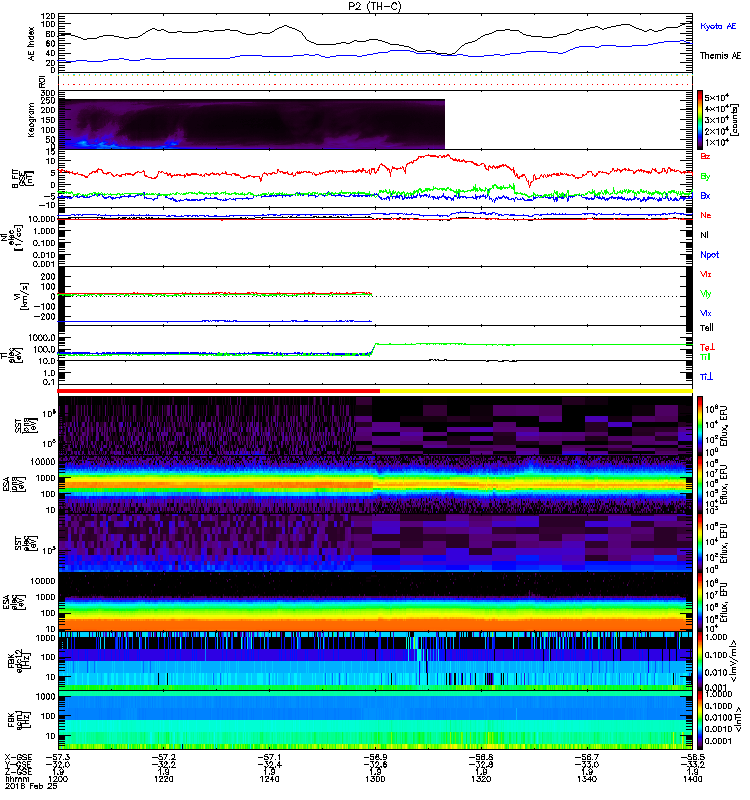Viewport: 750px width, 800px height.
Task: Click the red dotted ROI line
Action: [375, 84]
